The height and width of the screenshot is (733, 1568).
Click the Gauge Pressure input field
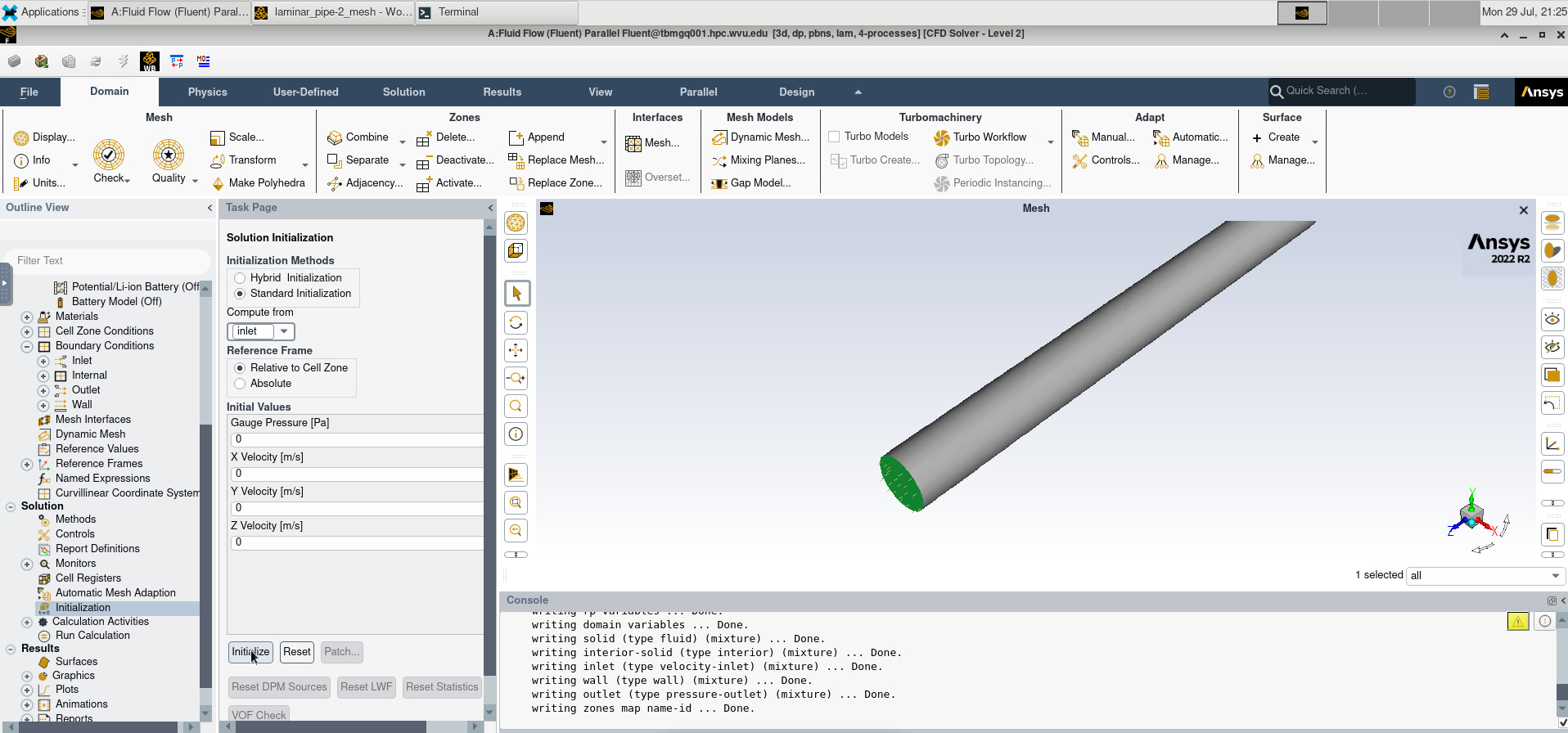coord(357,439)
